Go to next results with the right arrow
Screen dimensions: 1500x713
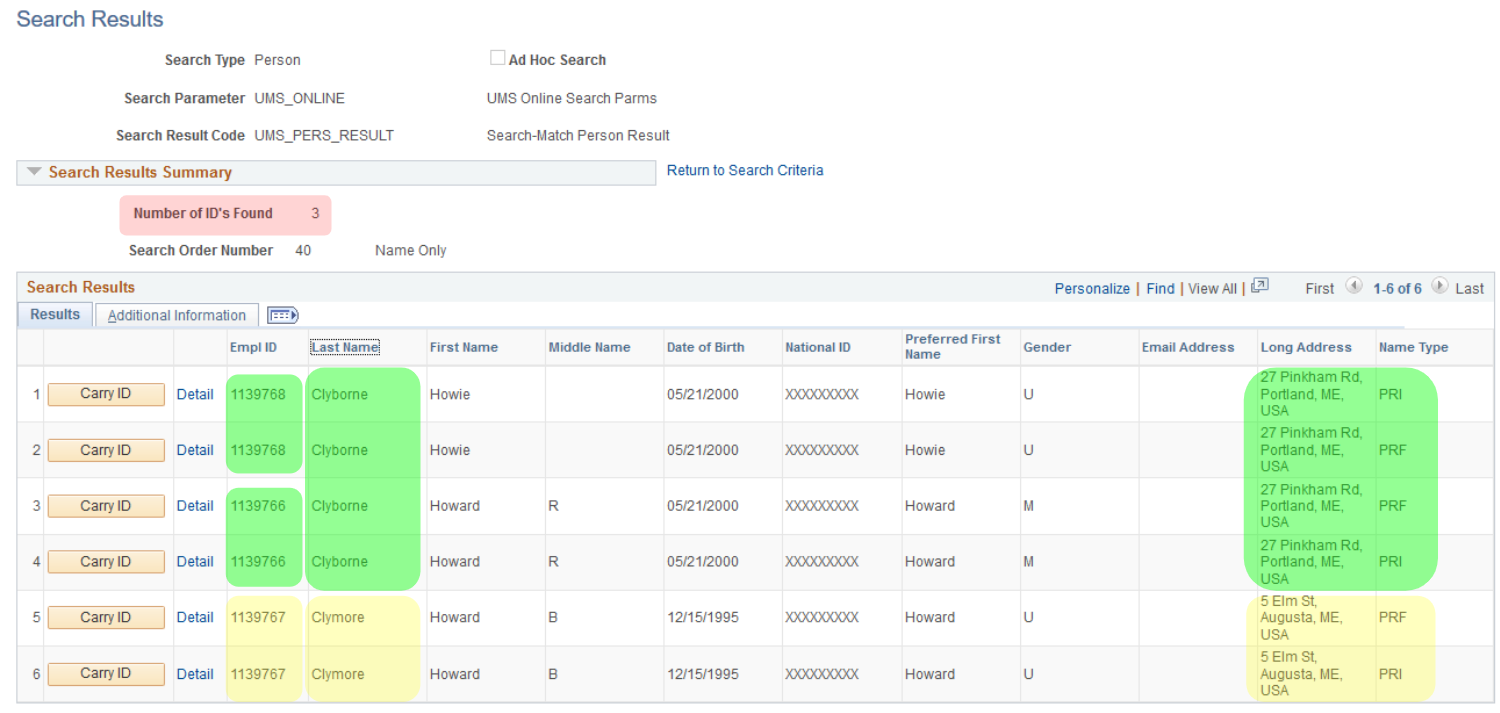pyautogui.click(x=1439, y=286)
